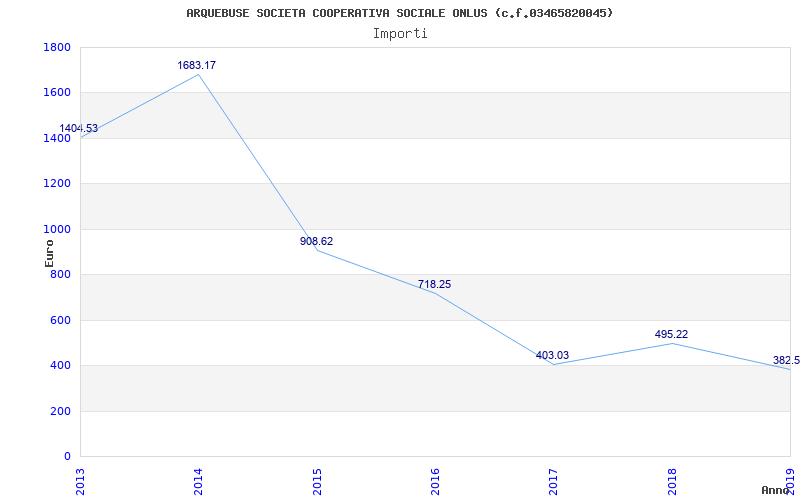This screenshot has height=500, width=800.
Task: Click data label 718.25
Action: [x=435, y=284]
